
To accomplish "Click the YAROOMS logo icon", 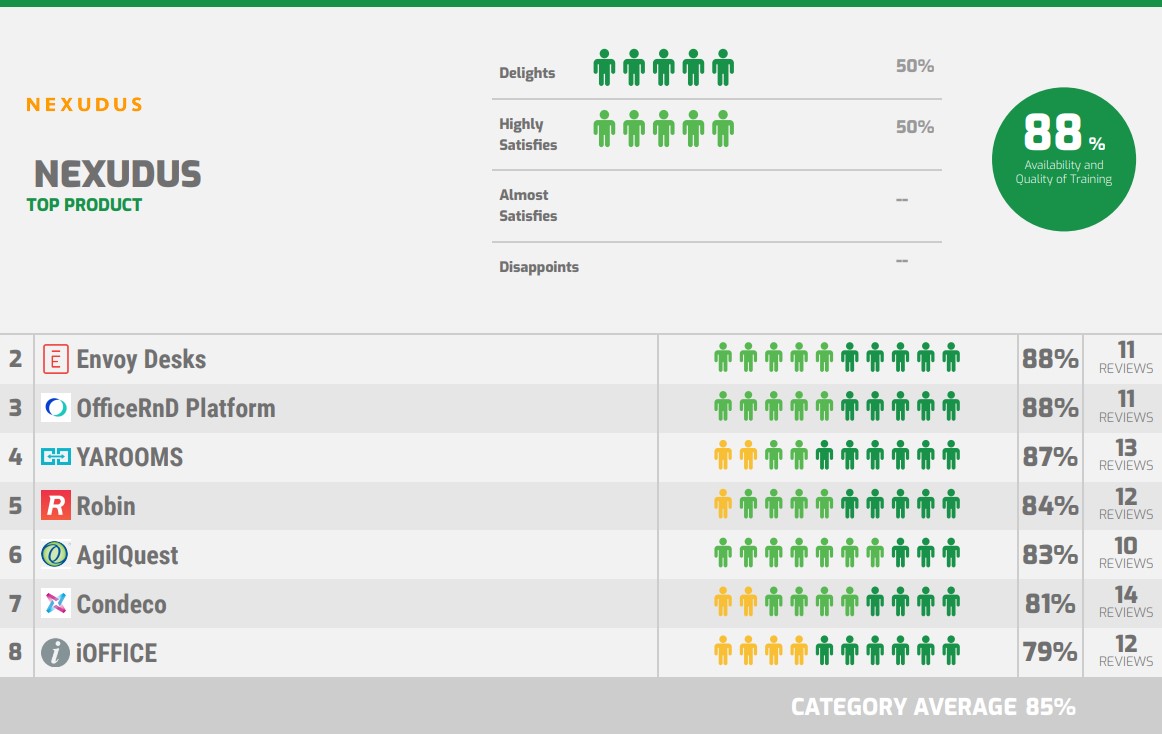I will 56,457.
